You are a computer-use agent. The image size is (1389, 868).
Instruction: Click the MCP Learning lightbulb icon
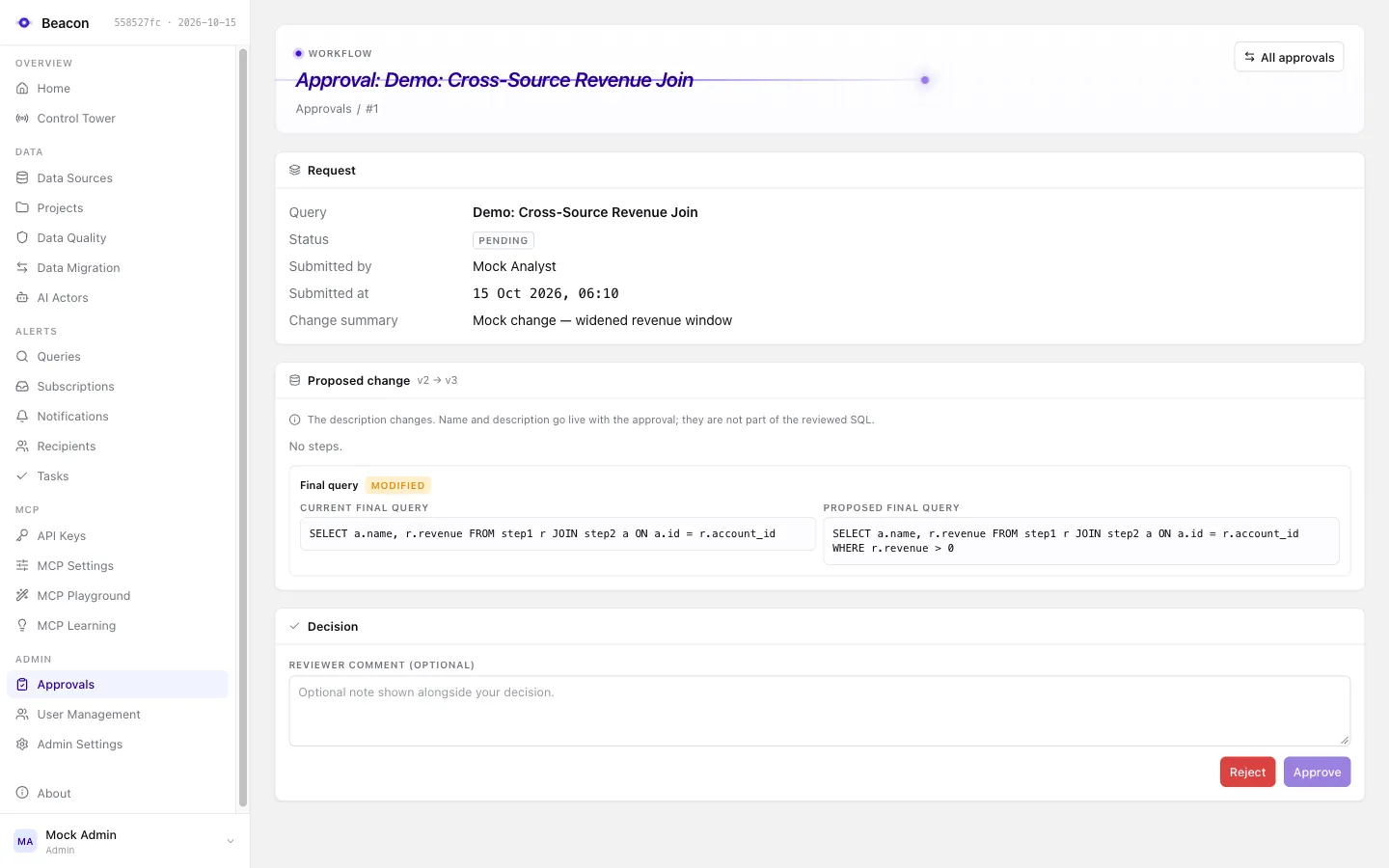22,625
